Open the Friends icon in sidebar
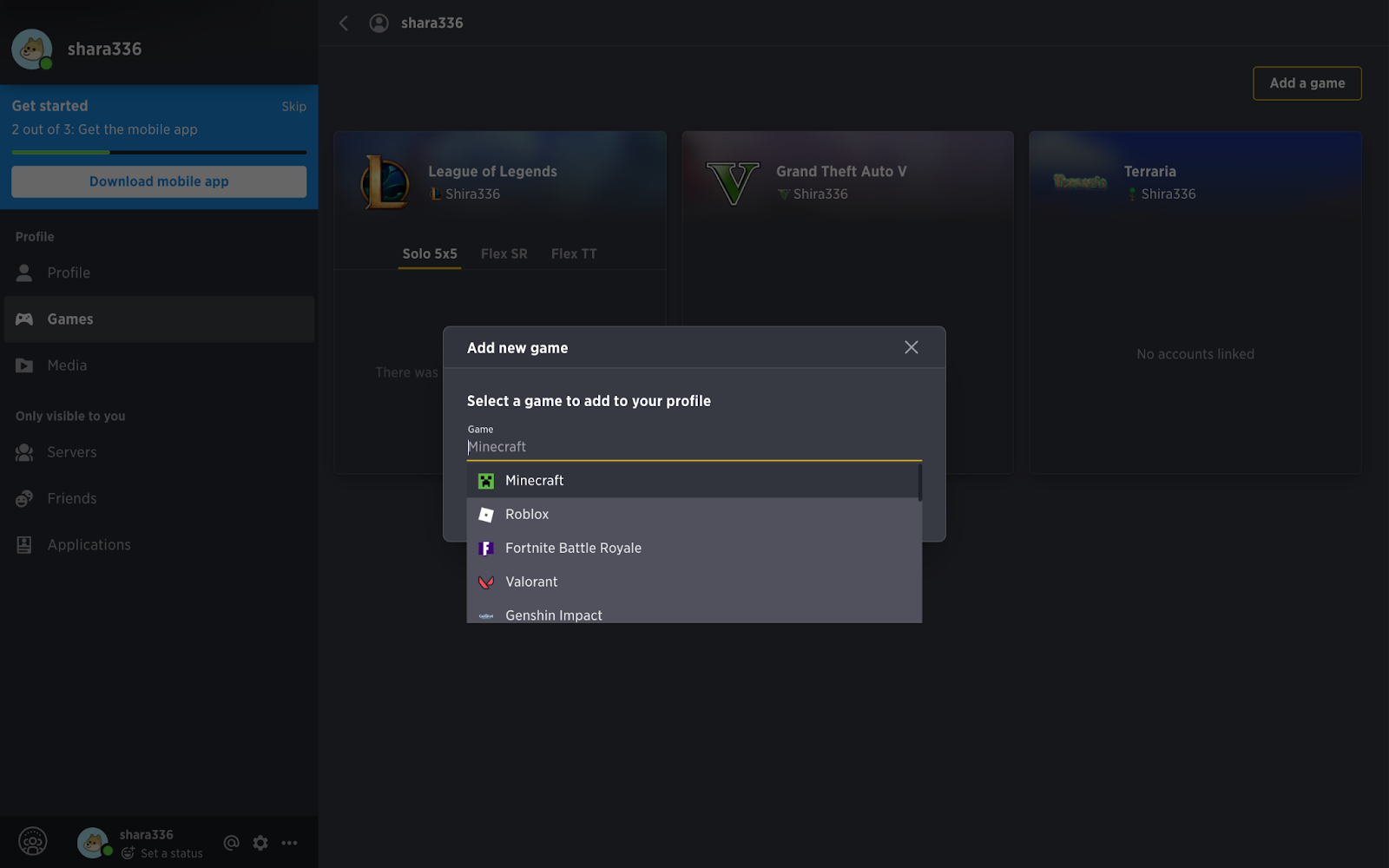The width and height of the screenshot is (1389, 868). pyautogui.click(x=24, y=498)
